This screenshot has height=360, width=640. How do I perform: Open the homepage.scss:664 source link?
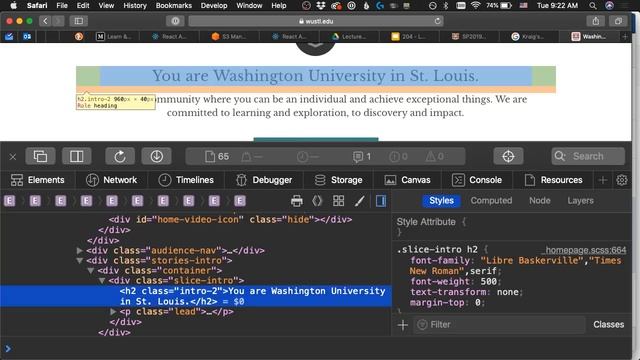click(x=585, y=250)
